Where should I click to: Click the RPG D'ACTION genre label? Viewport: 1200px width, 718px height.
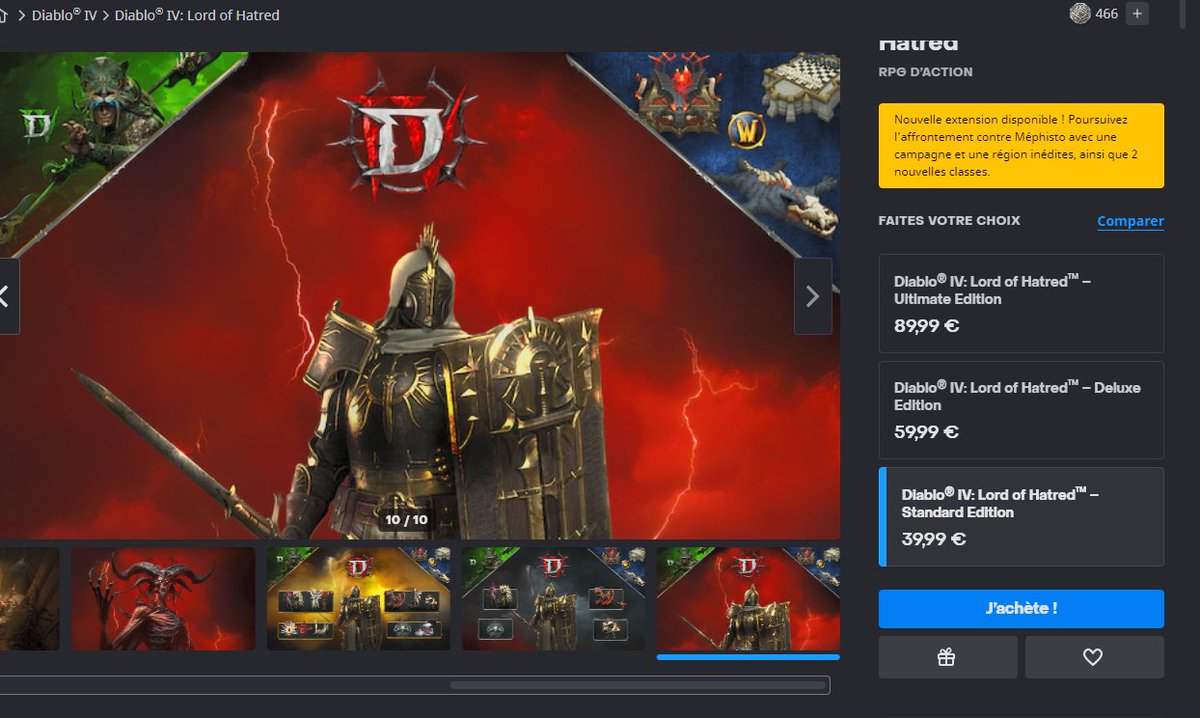[x=925, y=72]
